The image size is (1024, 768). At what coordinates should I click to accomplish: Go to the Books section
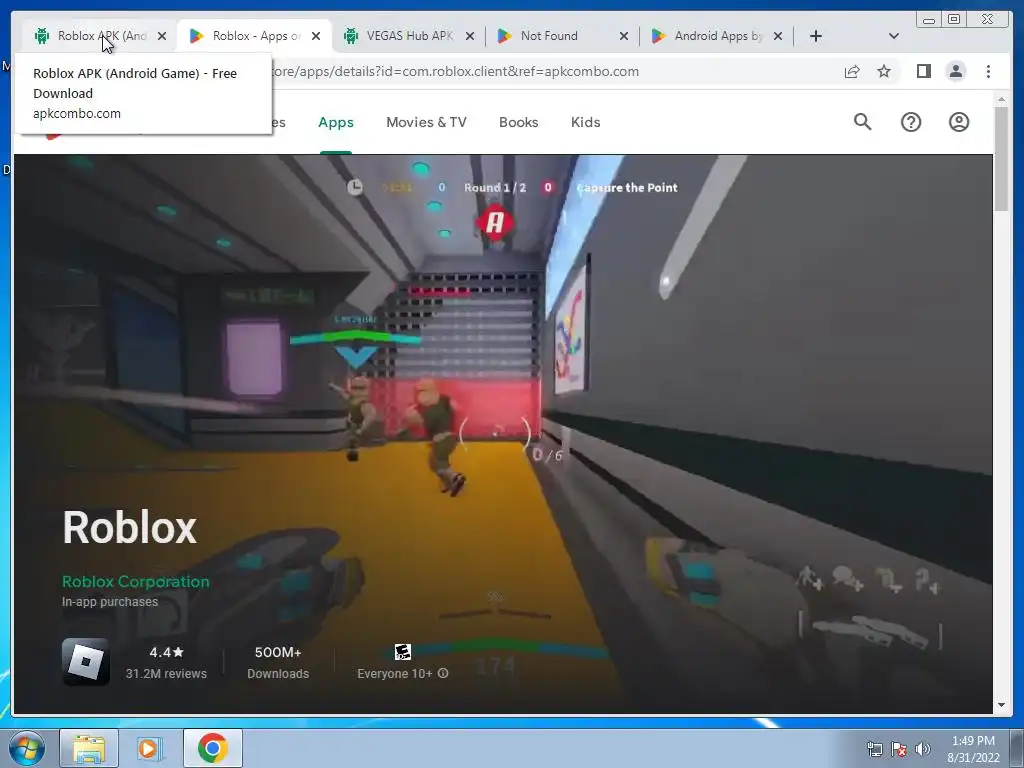(x=519, y=122)
